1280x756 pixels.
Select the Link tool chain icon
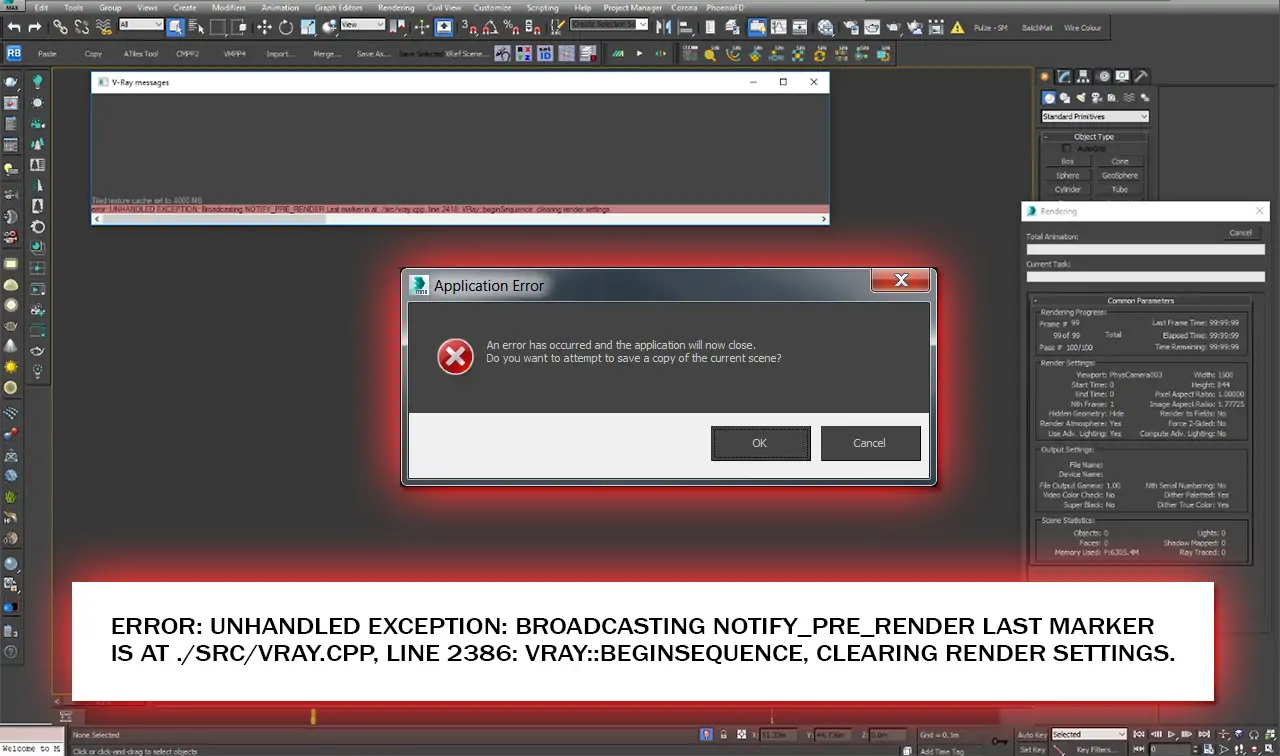coord(60,27)
